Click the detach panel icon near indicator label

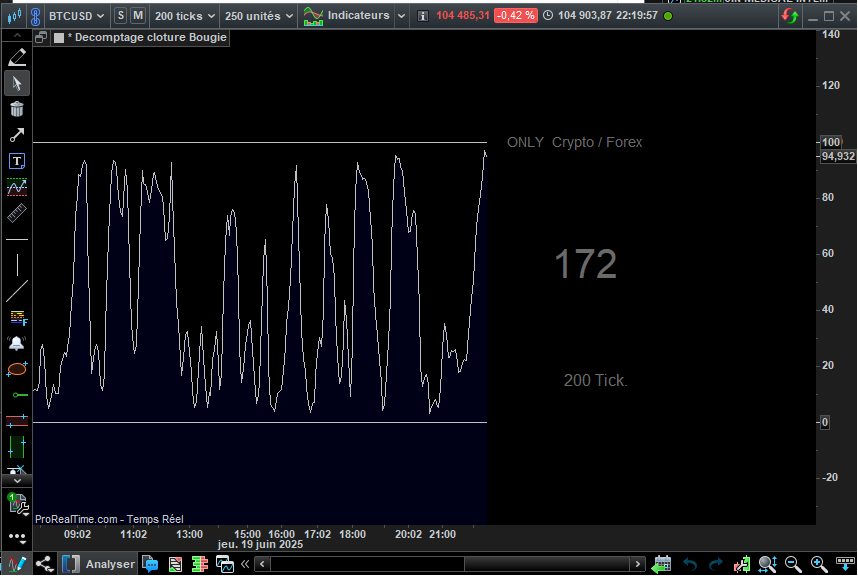point(41,38)
